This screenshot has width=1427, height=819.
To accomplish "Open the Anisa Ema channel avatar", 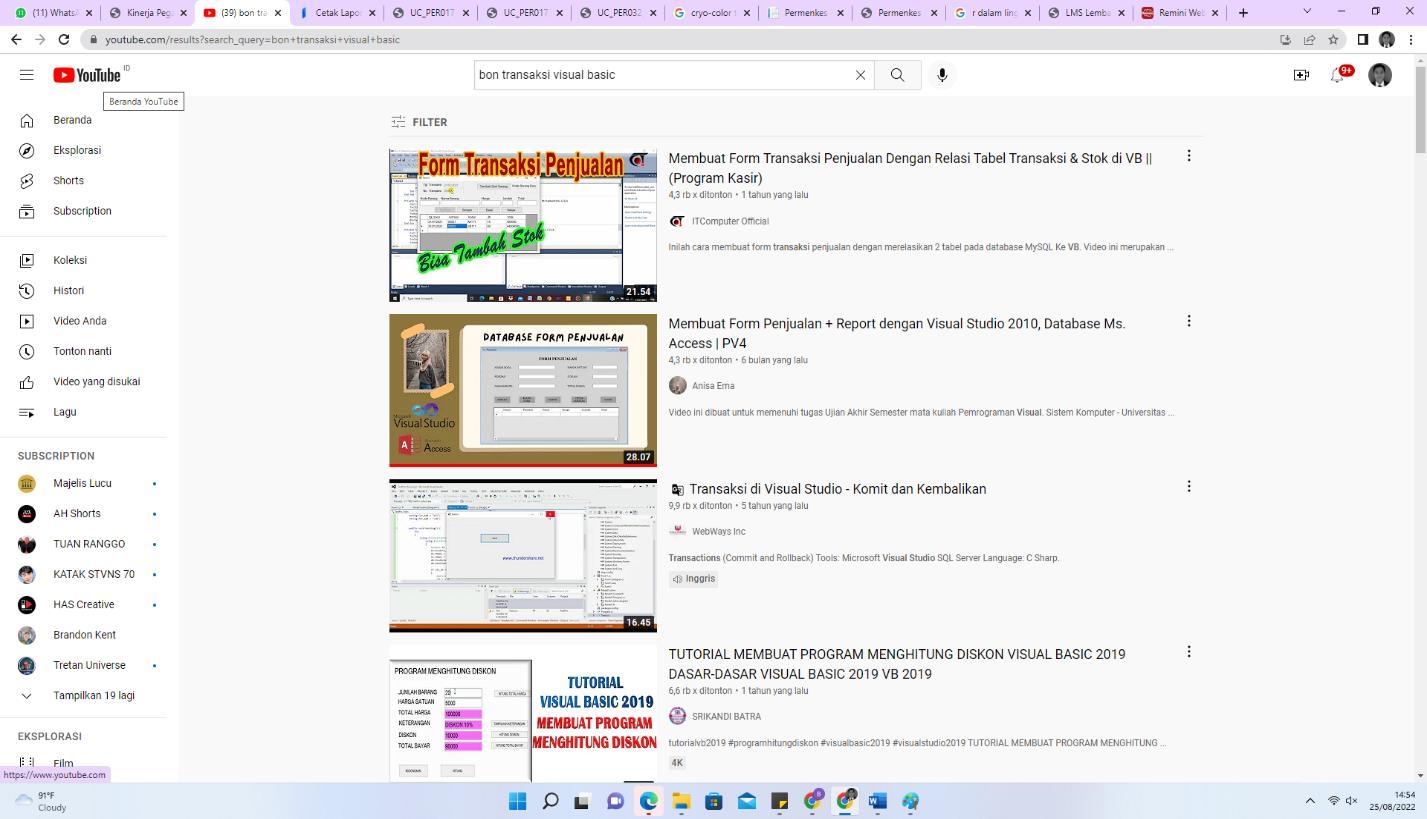I will tap(677, 386).
